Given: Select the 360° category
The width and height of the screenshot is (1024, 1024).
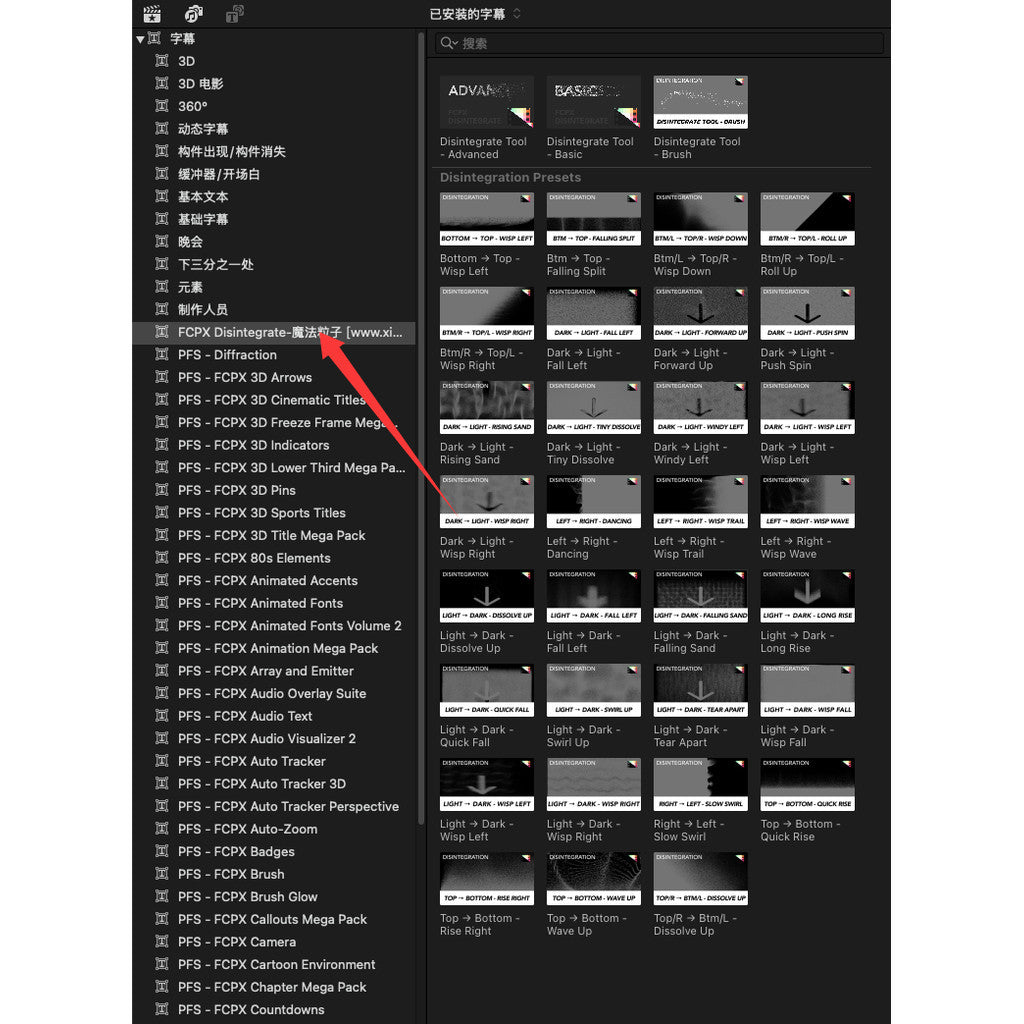Looking at the screenshot, I should tap(274, 106).
